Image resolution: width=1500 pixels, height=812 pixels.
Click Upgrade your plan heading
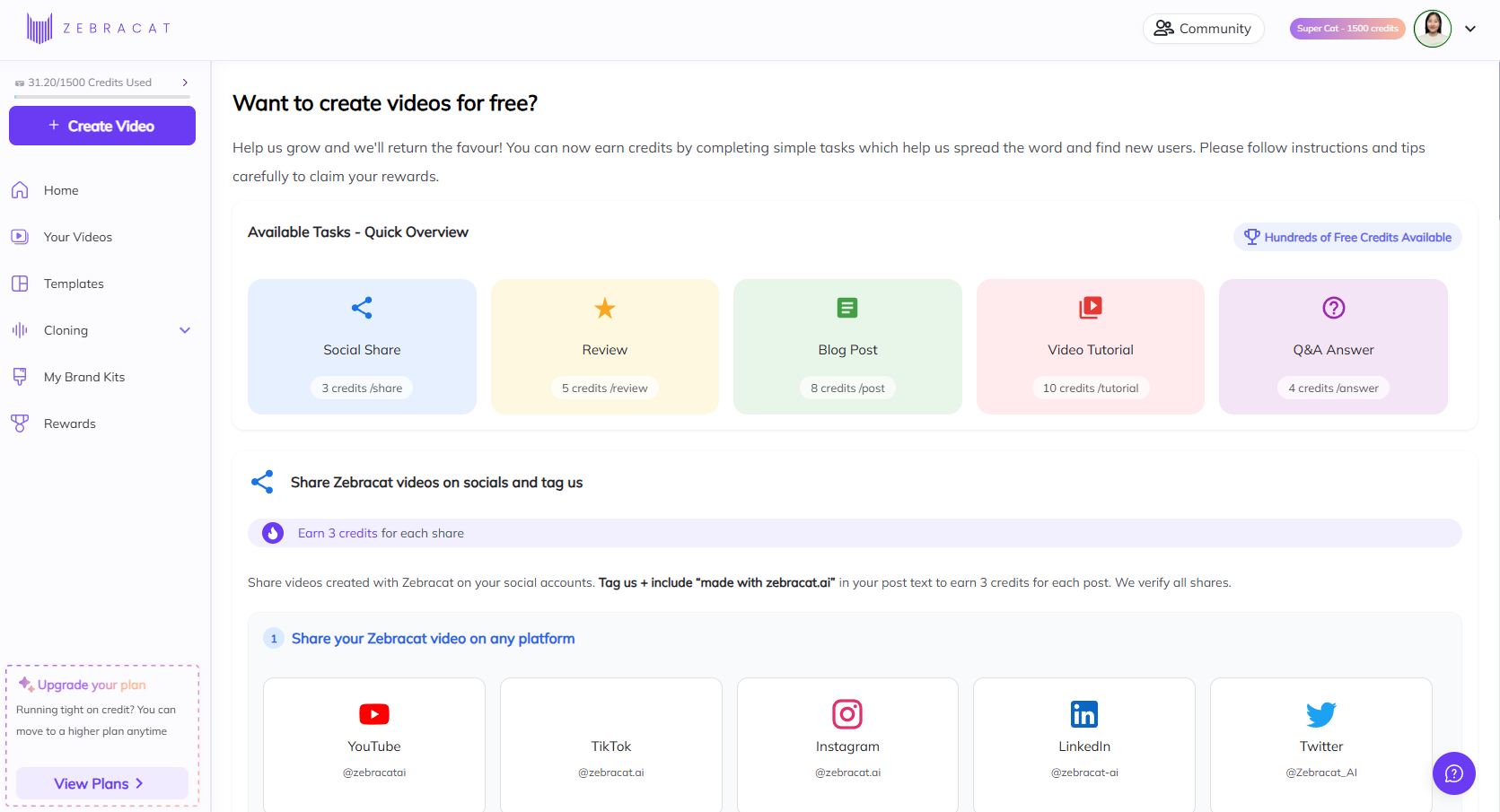coord(92,685)
